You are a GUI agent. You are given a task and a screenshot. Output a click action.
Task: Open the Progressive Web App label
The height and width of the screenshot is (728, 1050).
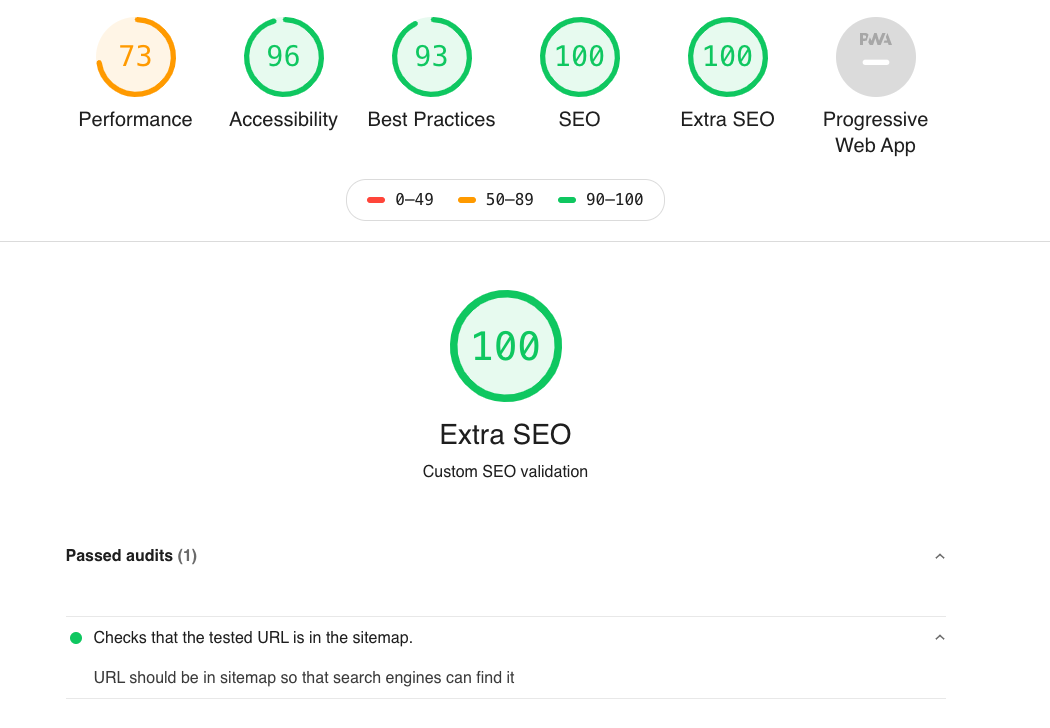click(x=876, y=132)
